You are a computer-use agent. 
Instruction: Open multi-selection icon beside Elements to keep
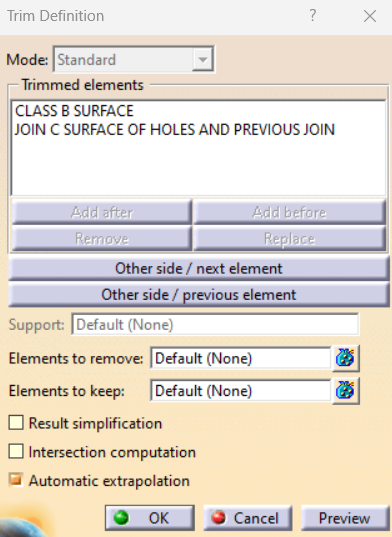point(345,391)
